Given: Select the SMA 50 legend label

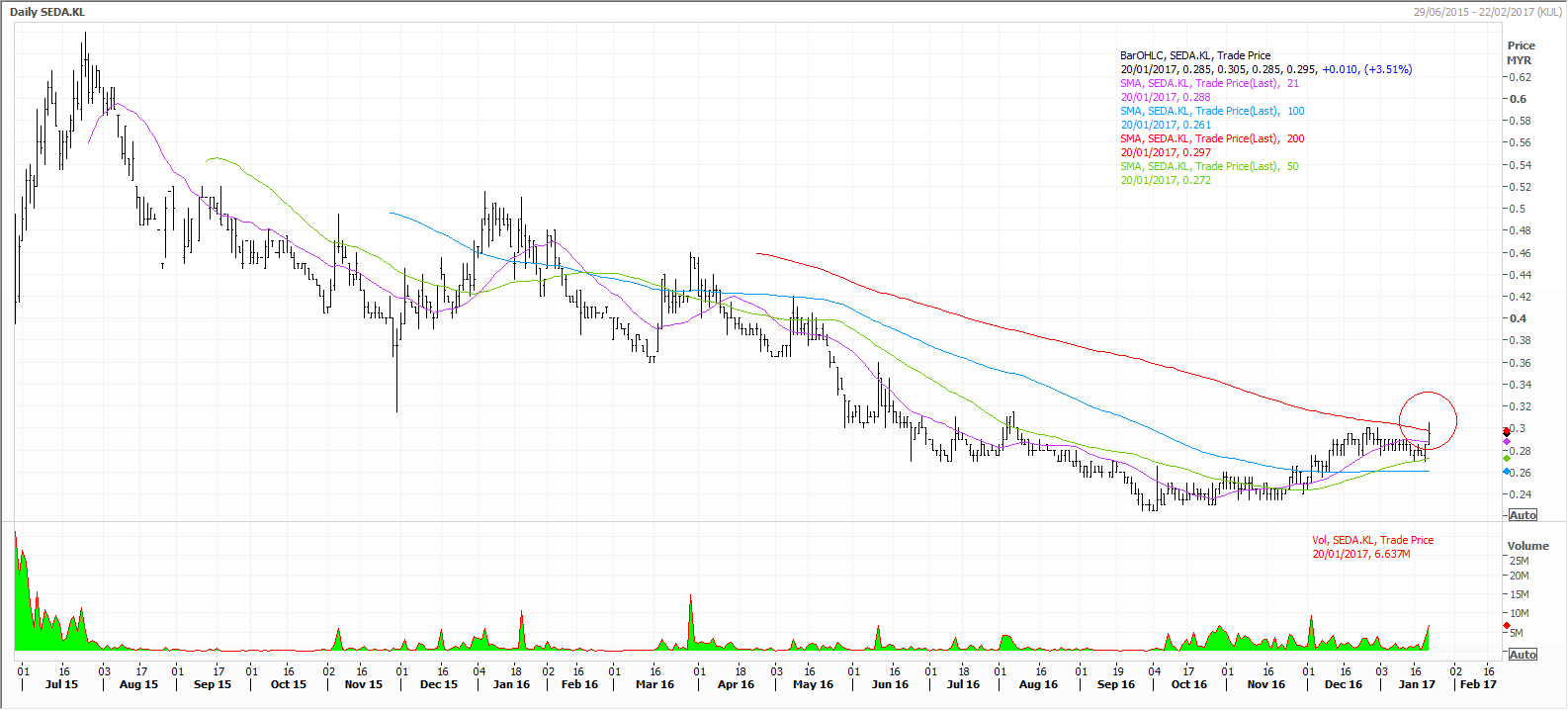Looking at the screenshot, I should click(1209, 166).
